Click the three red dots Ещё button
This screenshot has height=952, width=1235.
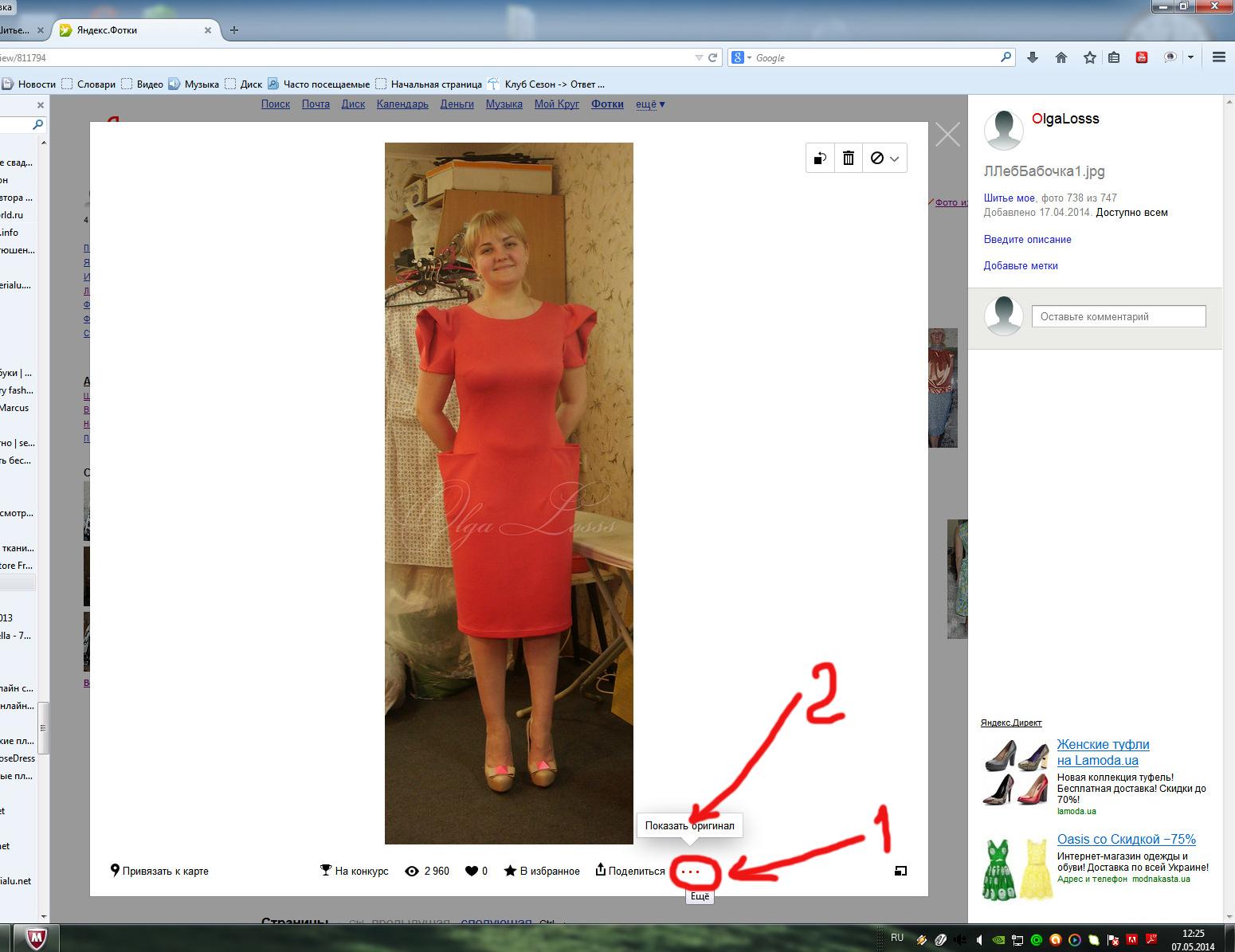(690, 872)
